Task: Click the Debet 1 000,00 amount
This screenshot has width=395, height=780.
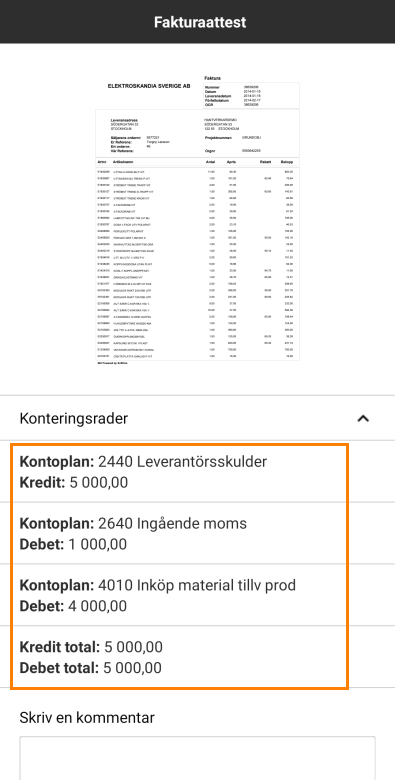Action: [73, 545]
